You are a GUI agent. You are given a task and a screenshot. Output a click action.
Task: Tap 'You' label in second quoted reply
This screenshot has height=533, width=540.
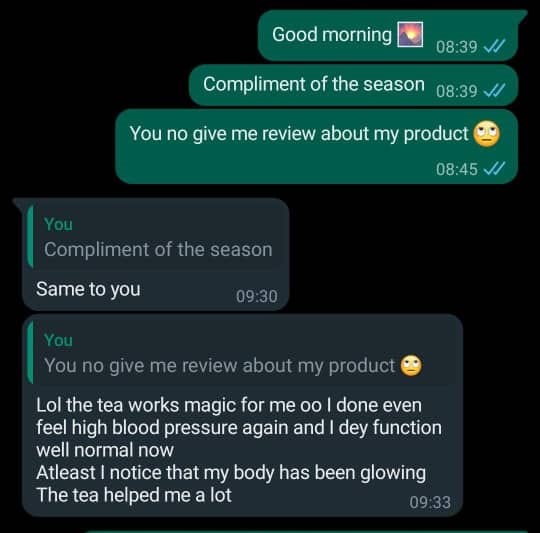(58, 340)
